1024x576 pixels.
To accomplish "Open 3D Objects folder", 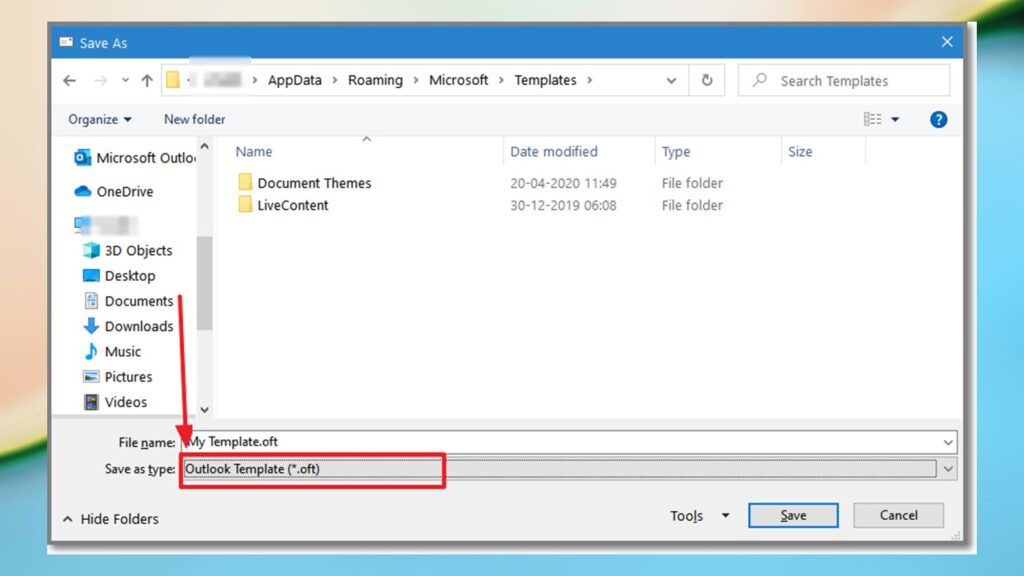I will coord(127,251).
